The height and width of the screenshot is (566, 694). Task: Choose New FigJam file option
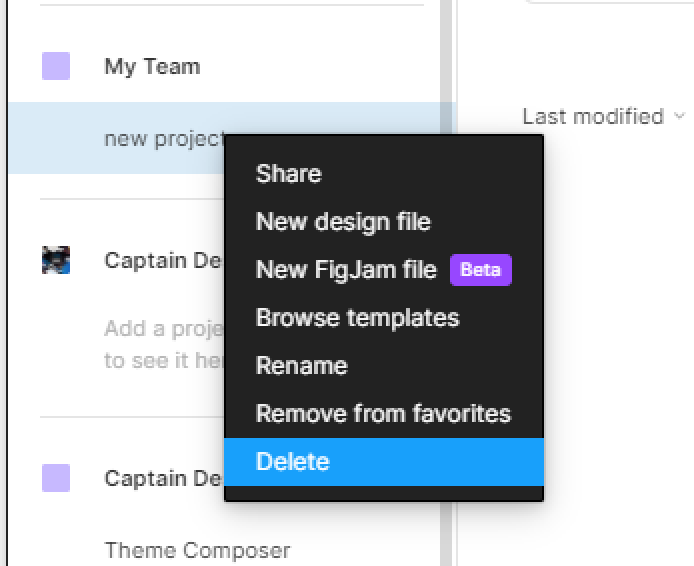pyautogui.click(x=346, y=270)
